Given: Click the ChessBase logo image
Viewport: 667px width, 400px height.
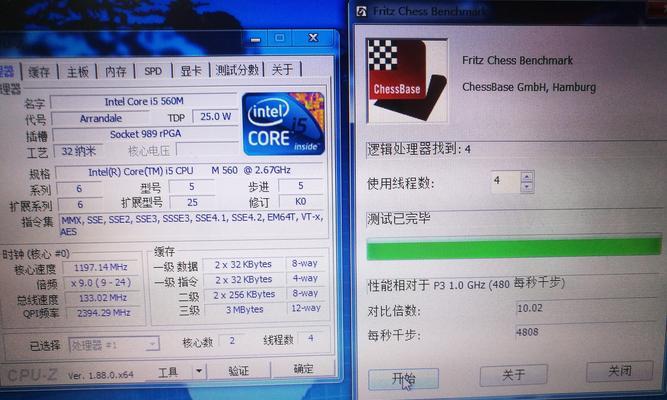Looking at the screenshot, I should pyautogui.click(x=407, y=81).
